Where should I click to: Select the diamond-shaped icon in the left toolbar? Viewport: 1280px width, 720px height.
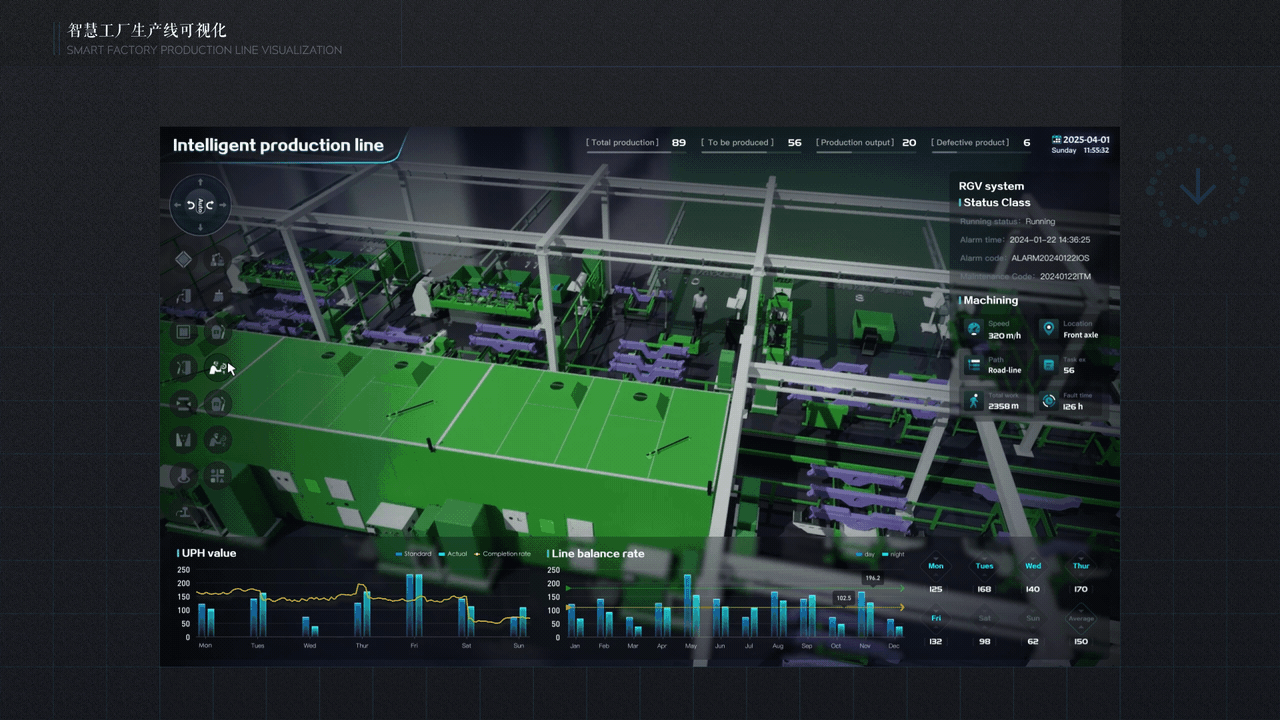click(x=183, y=260)
